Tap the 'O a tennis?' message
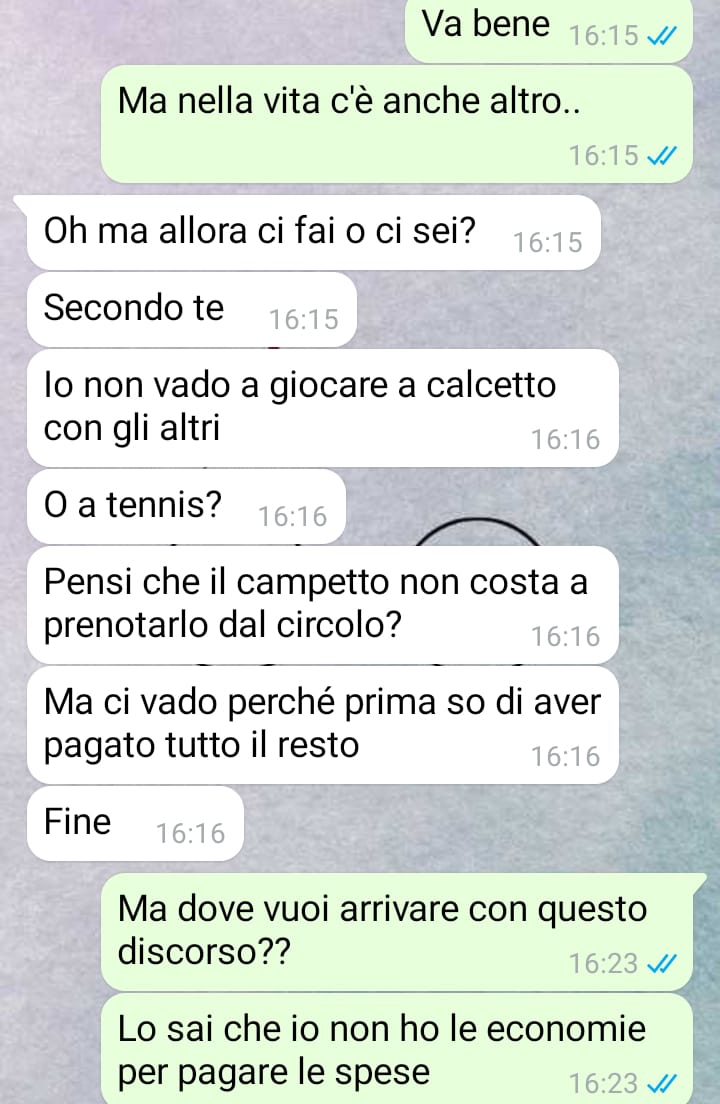The height and width of the screenshot is (1104, 720). pyautogui.click(x=187, y=507)
